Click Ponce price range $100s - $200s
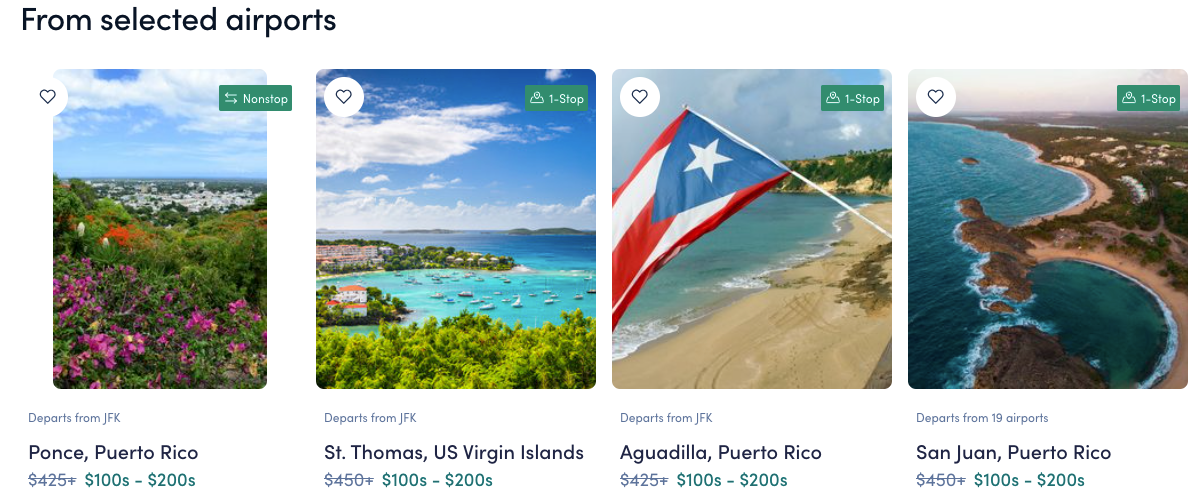 click(x=140, y=480)
